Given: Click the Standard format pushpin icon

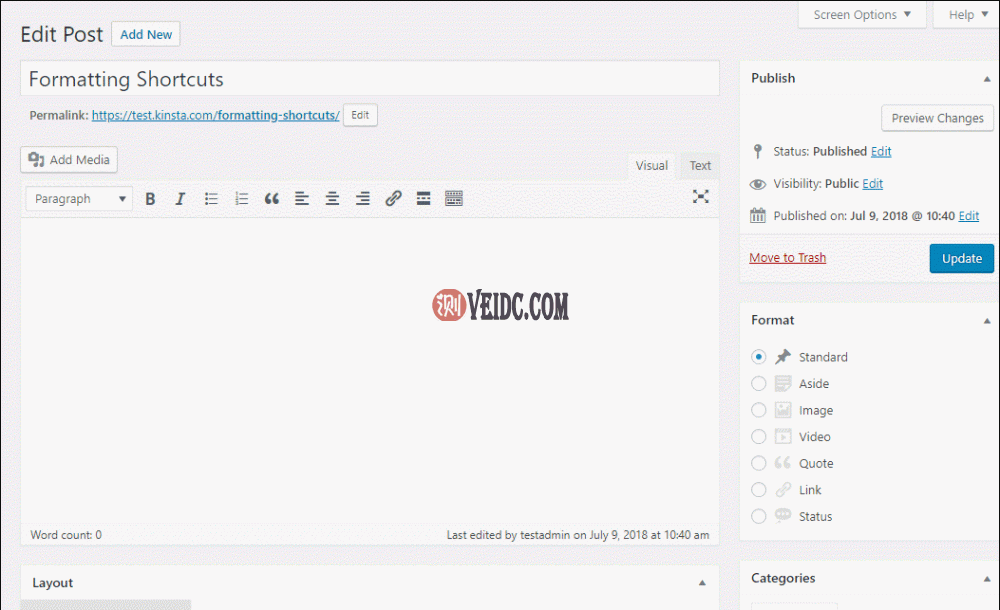Looking at the screenshot, I should tap(783, 357).
